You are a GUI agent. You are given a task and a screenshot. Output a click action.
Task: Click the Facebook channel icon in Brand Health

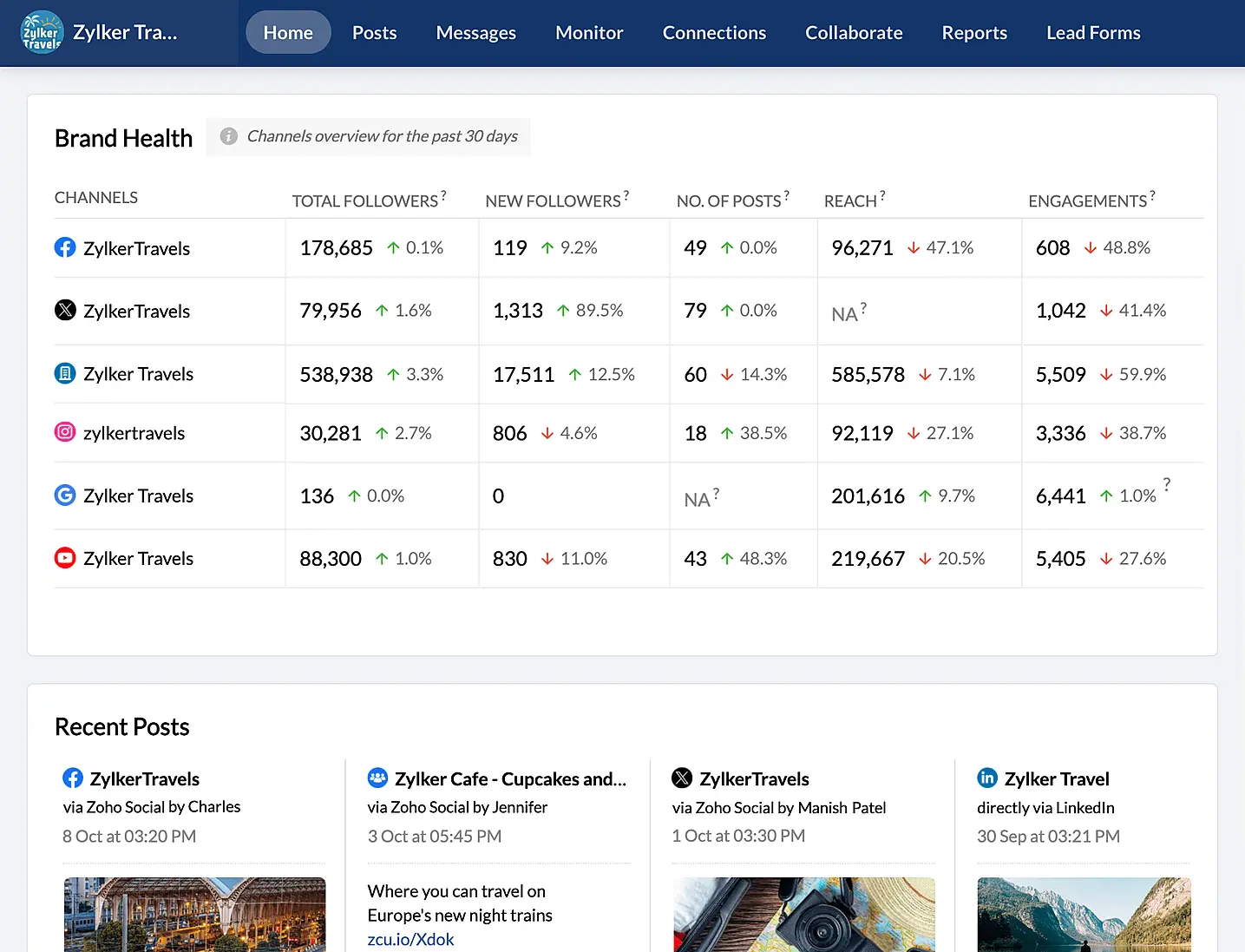[x=65, y=247]
